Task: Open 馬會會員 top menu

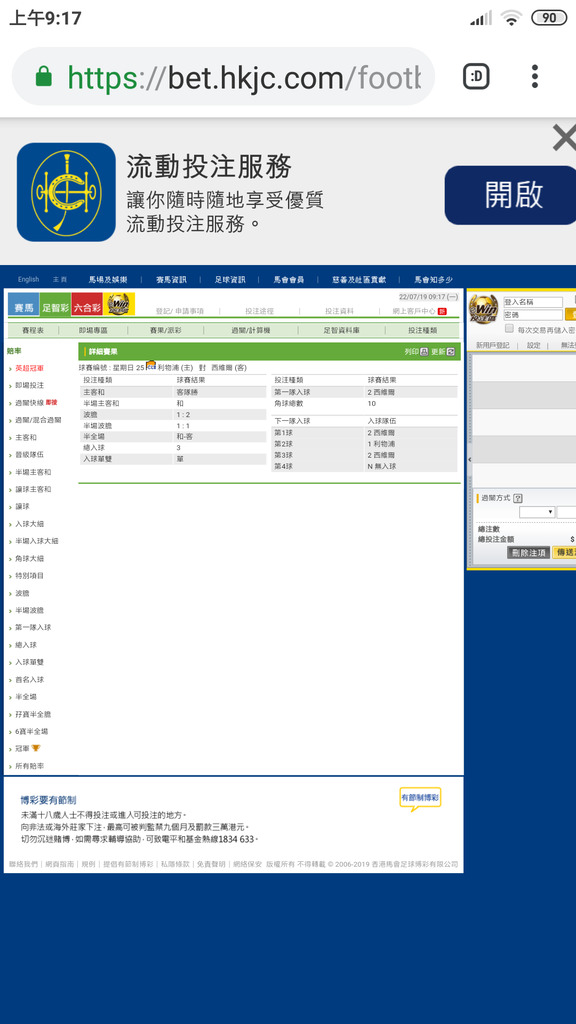Action: (x=289, y=280)
